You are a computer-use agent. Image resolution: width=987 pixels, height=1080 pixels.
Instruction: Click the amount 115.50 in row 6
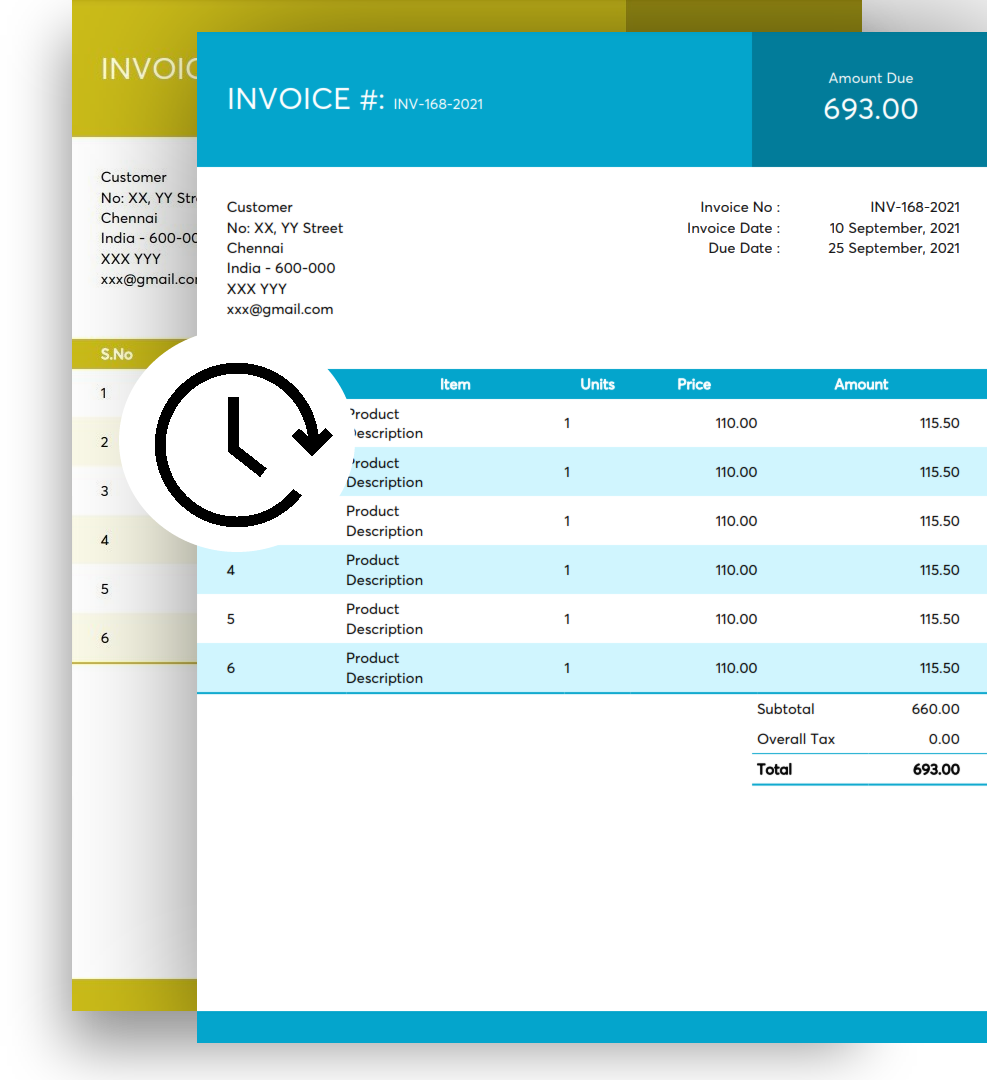click(x=939, y=668)
